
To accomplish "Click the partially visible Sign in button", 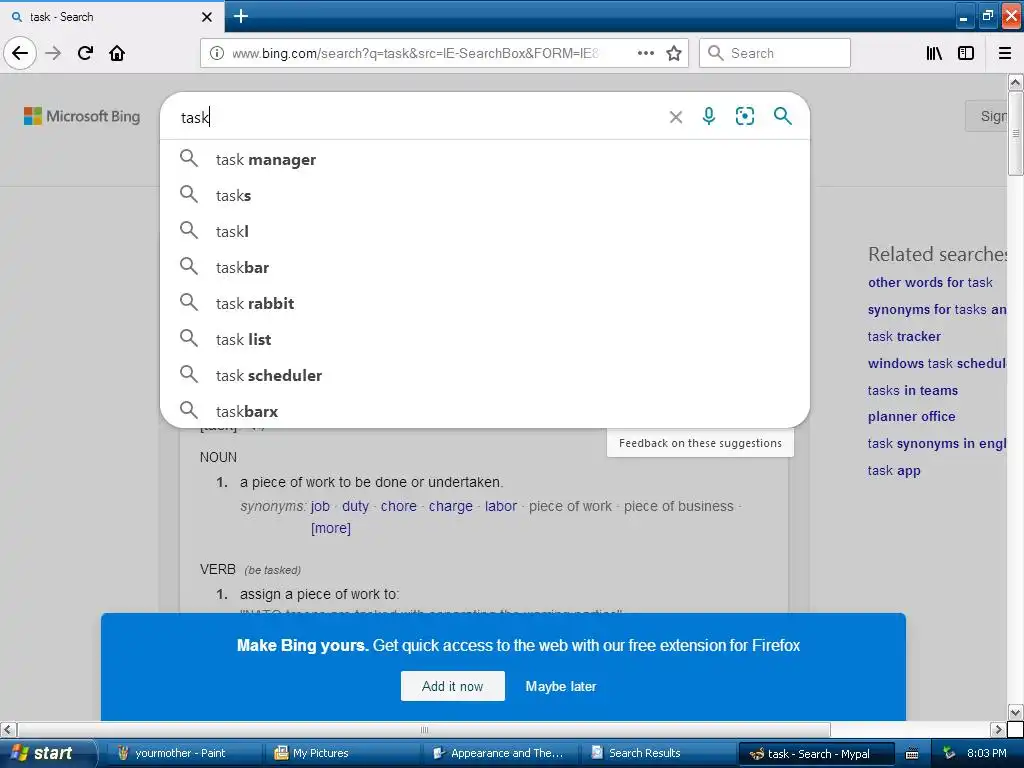I will [x=986, y=116].
